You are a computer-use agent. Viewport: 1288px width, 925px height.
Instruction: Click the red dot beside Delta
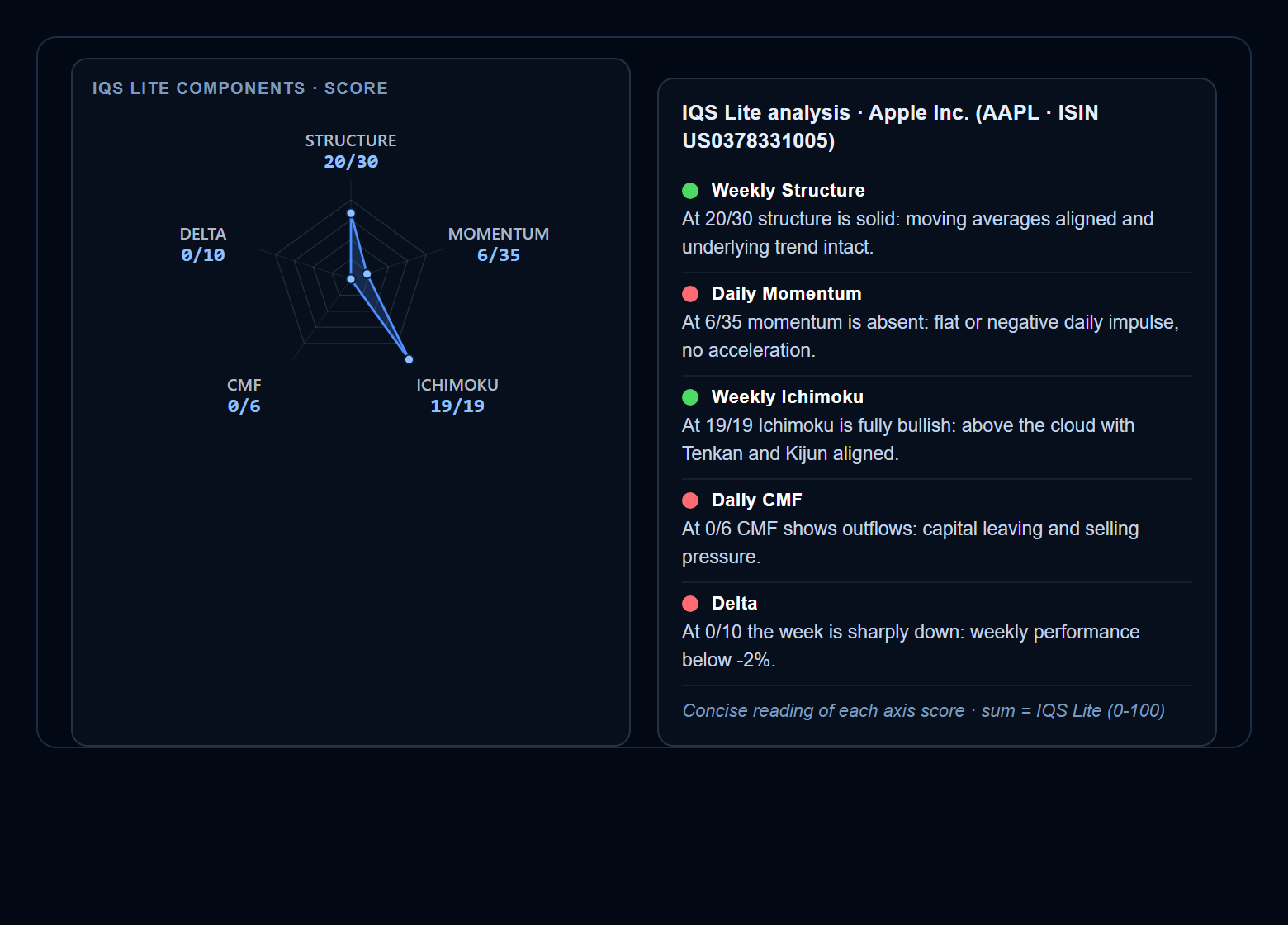[x=690, y=604]
